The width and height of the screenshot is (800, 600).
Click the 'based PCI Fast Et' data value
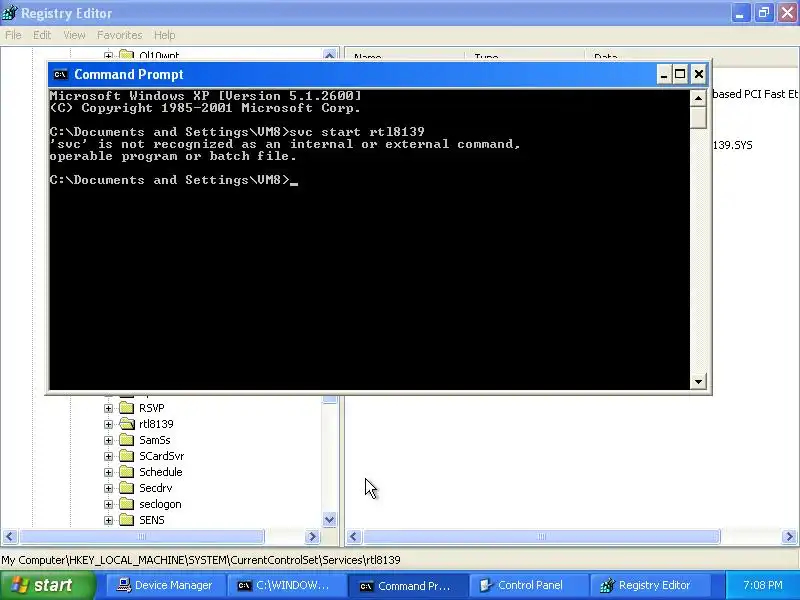coord(755,94)
